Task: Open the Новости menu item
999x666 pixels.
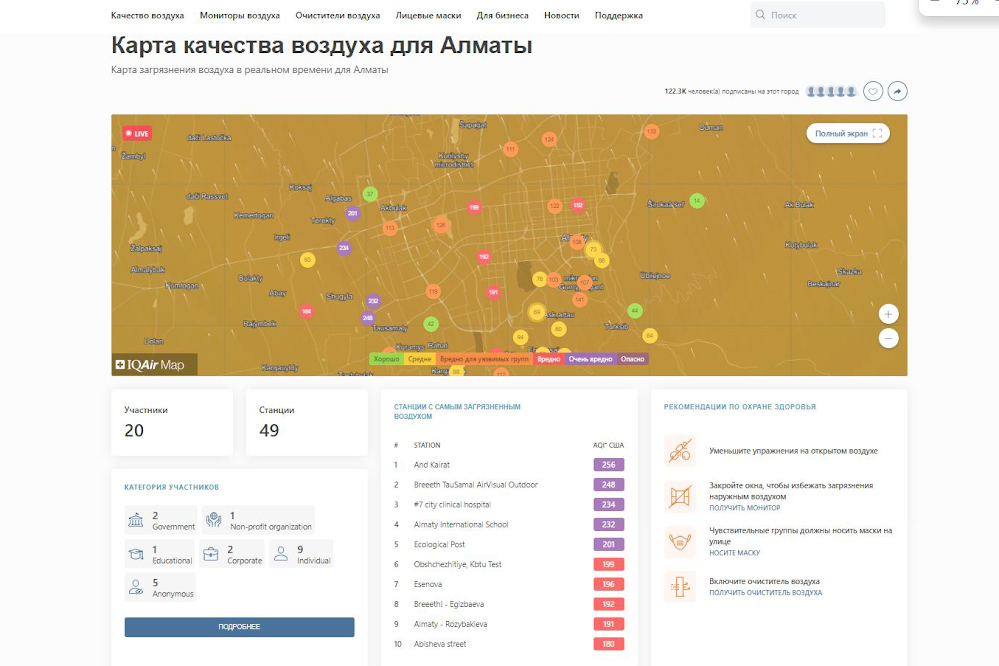Action: tap(561, 16)
